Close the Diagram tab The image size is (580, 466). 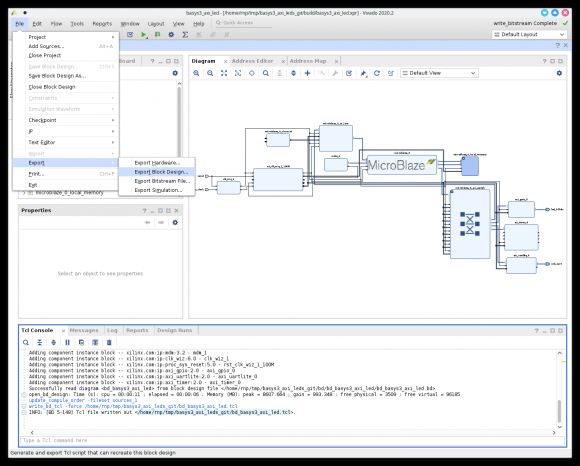[x=225, y=61]
